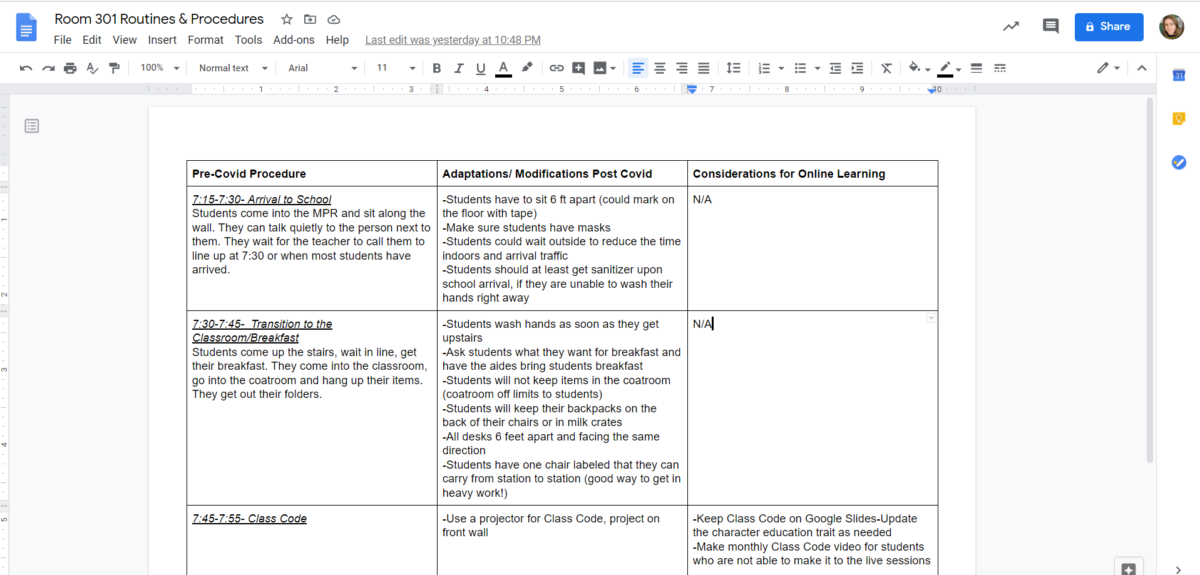Open line spacing options
This screenshot has width=1200, height=575.
click(733, 68)
